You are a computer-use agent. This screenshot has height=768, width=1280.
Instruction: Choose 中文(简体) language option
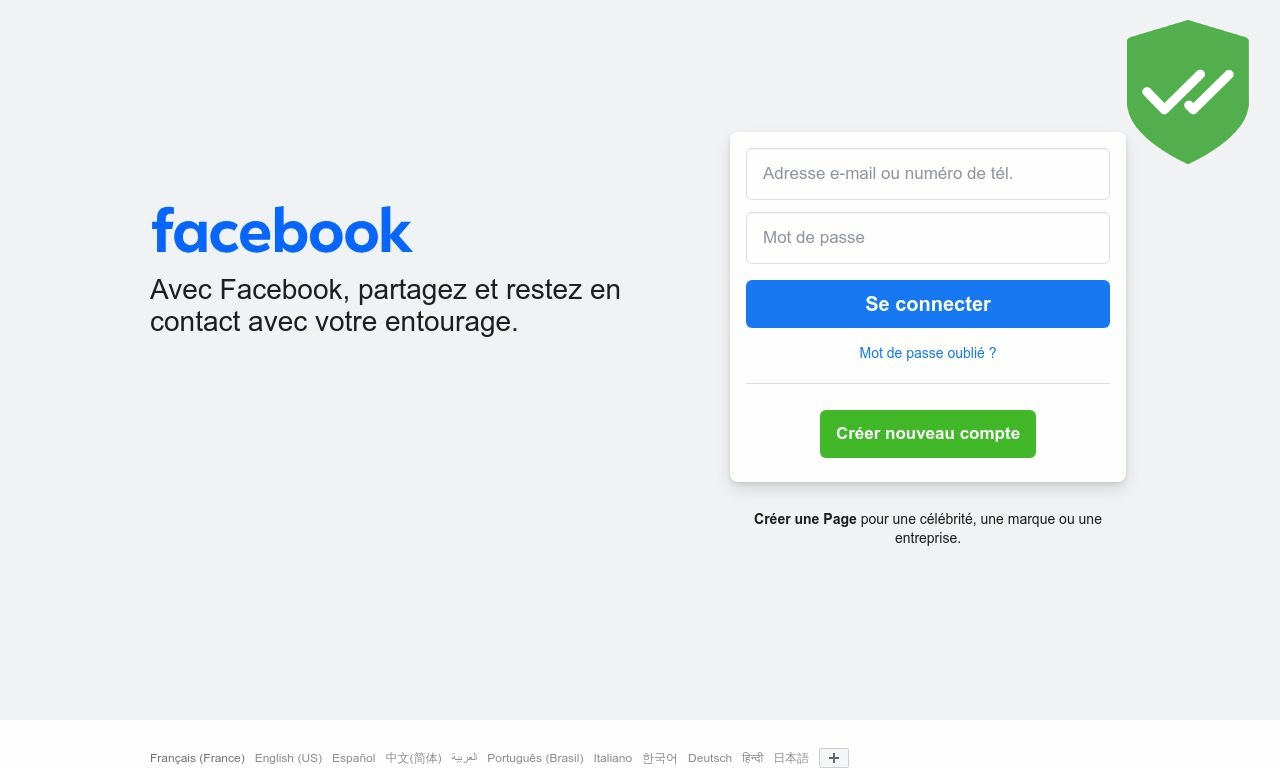point(413,758)
